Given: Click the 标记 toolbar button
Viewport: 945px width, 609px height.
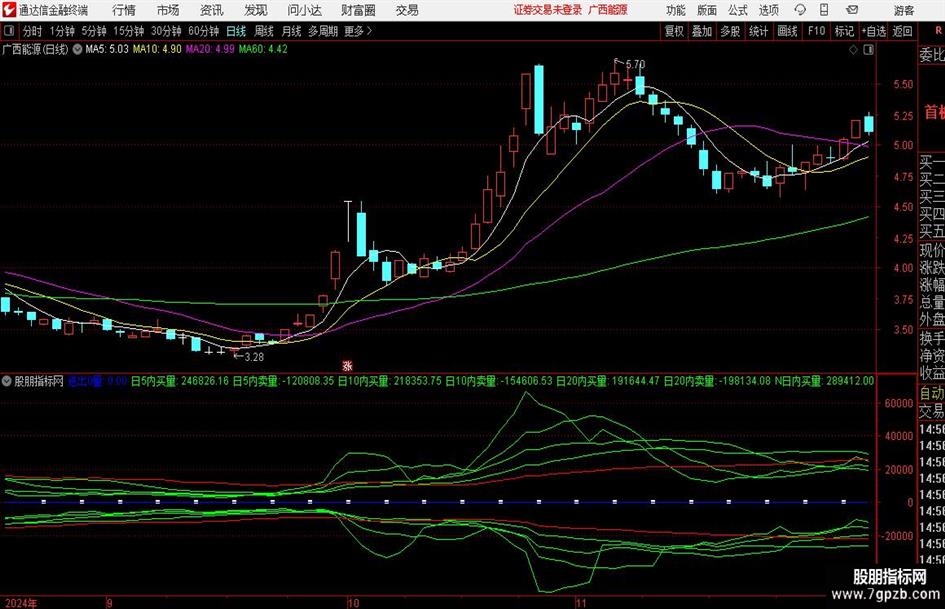Looking at the screenshot, I should [x=844, y=31].
